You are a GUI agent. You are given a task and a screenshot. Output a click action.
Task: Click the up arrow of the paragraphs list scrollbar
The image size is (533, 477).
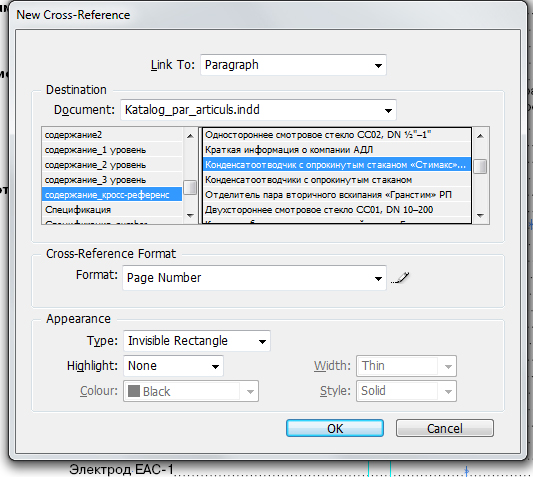pyautogui.click(x=480, y=136)
